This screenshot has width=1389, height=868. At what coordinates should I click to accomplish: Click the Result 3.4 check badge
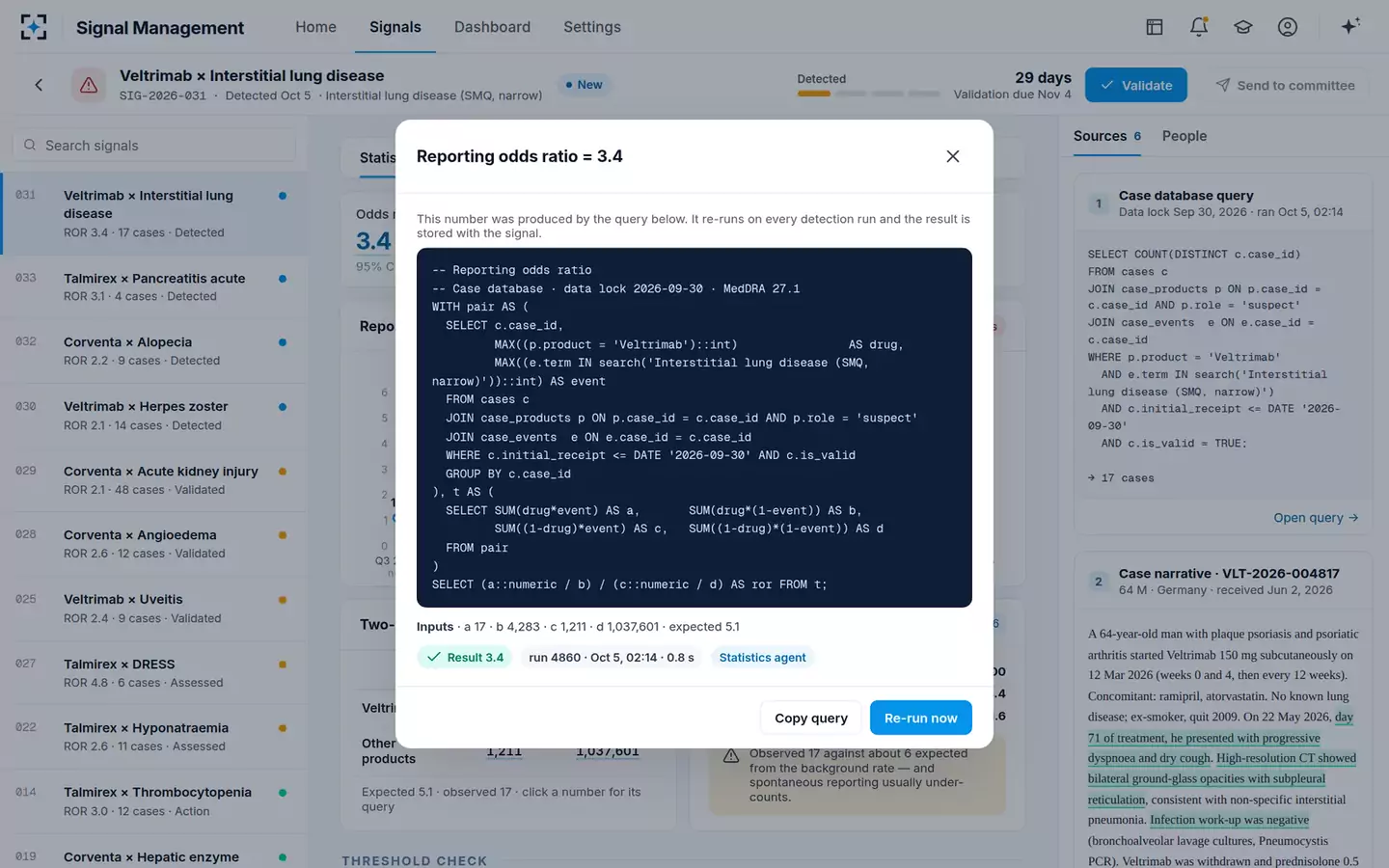(x=466, y=658)
